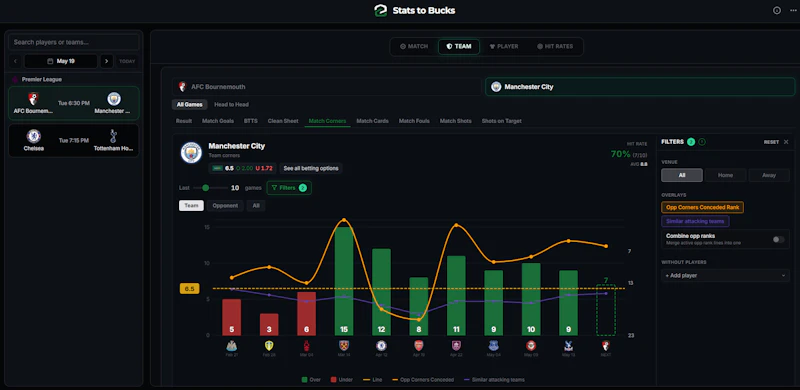
Task: Open the Match Corners stat tab
Action: (328, 121)
